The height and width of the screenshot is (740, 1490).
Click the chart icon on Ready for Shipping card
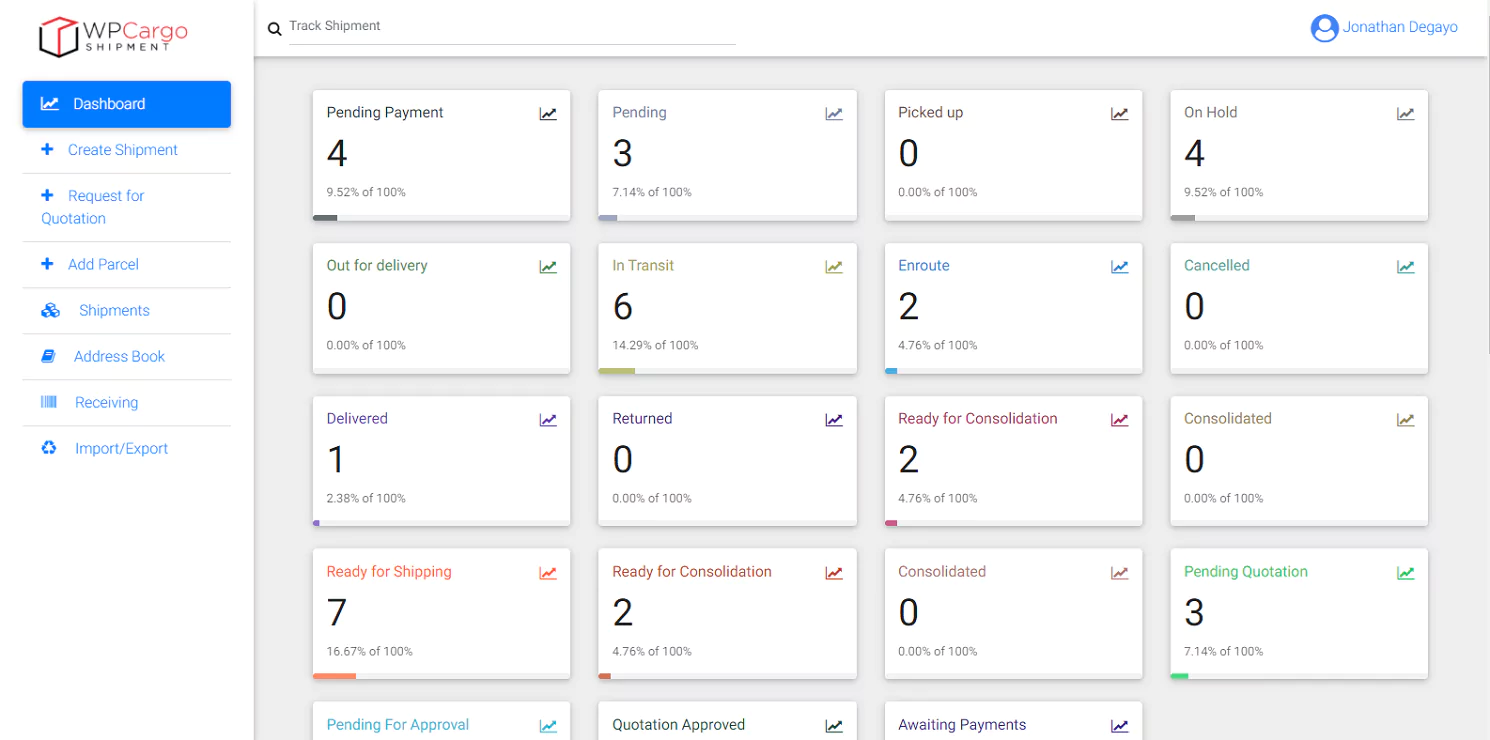click(x=548, y=573)
